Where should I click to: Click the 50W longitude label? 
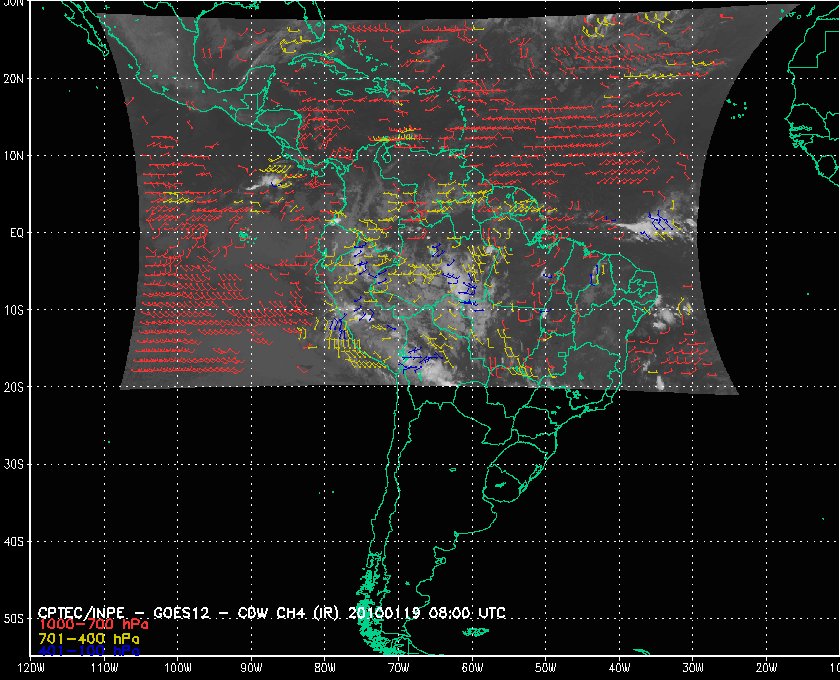point(545,668)
